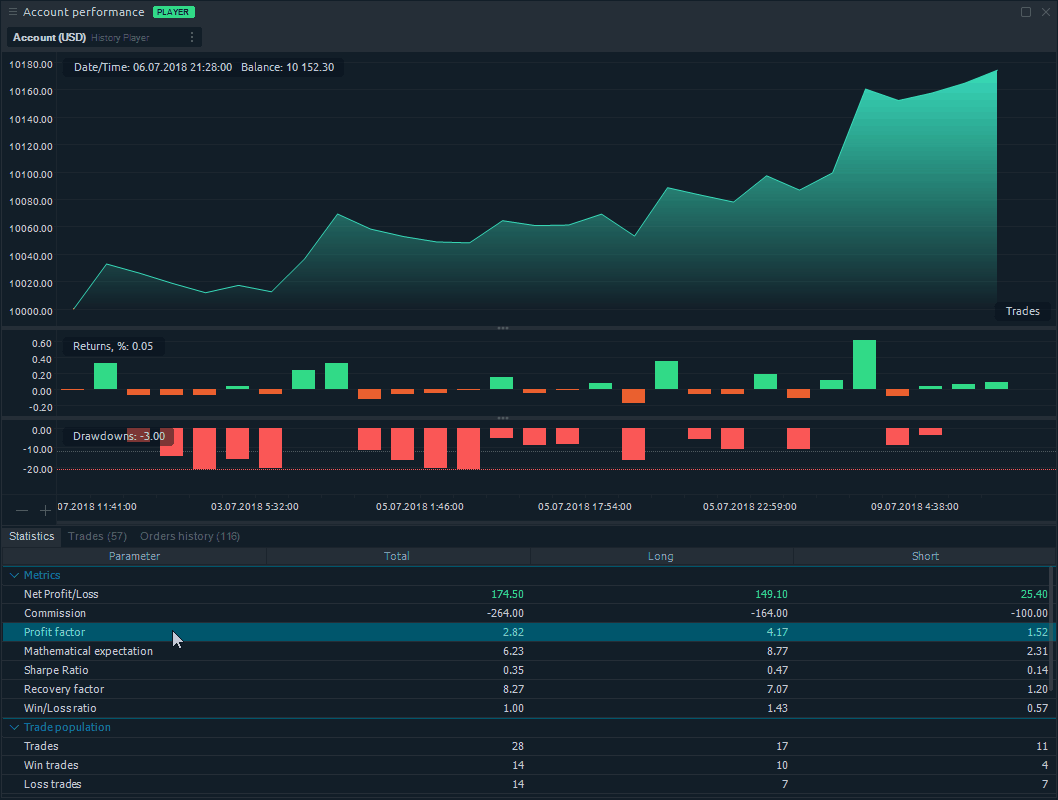
Task: Click timeline label 03.07.2018 5:32:00
Action: [254, 507]
